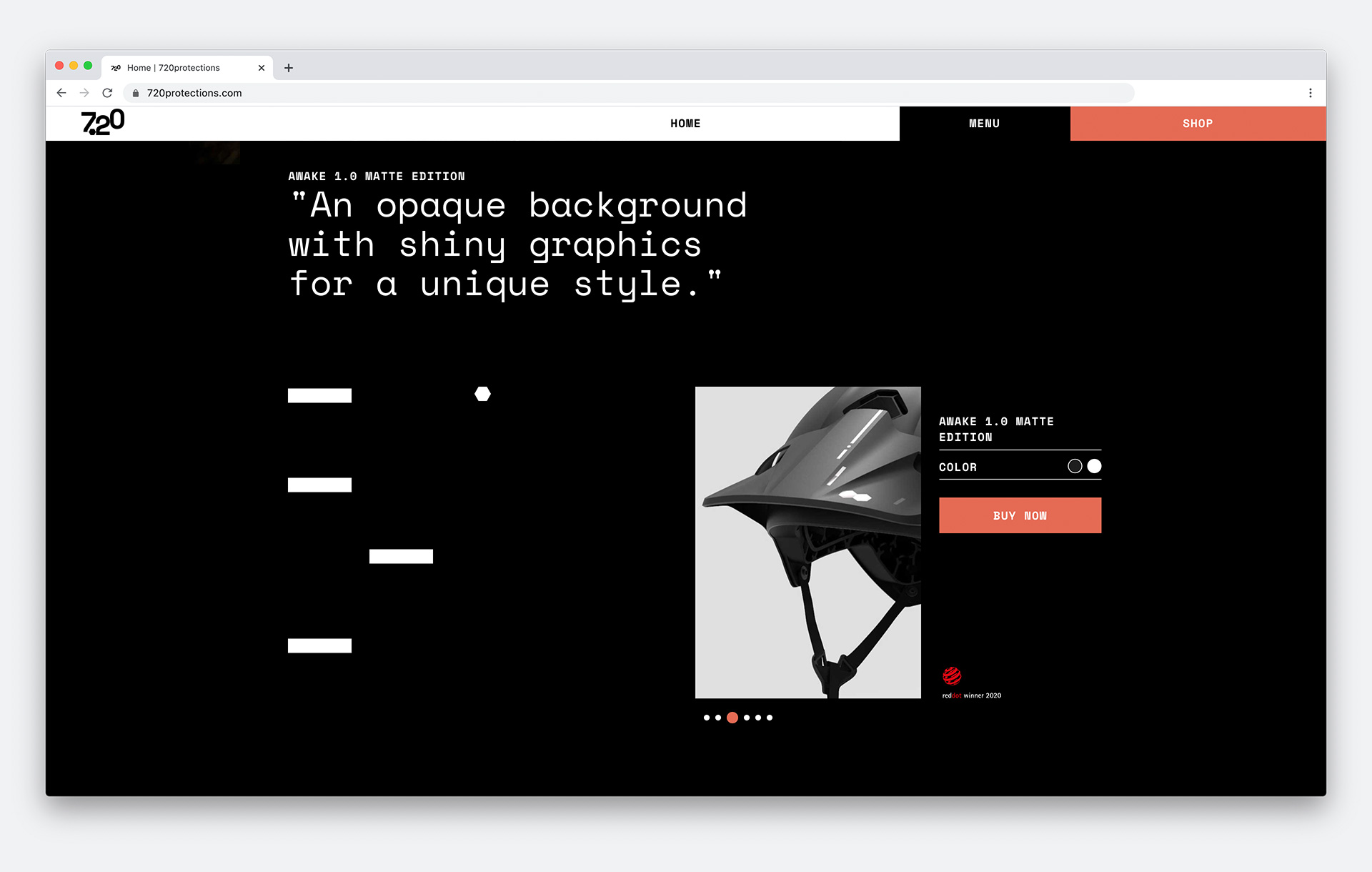Select the Home | 720protections tab
This screenshot has width=1372, height=872.
pyautogui.click(x=187, y=68)
